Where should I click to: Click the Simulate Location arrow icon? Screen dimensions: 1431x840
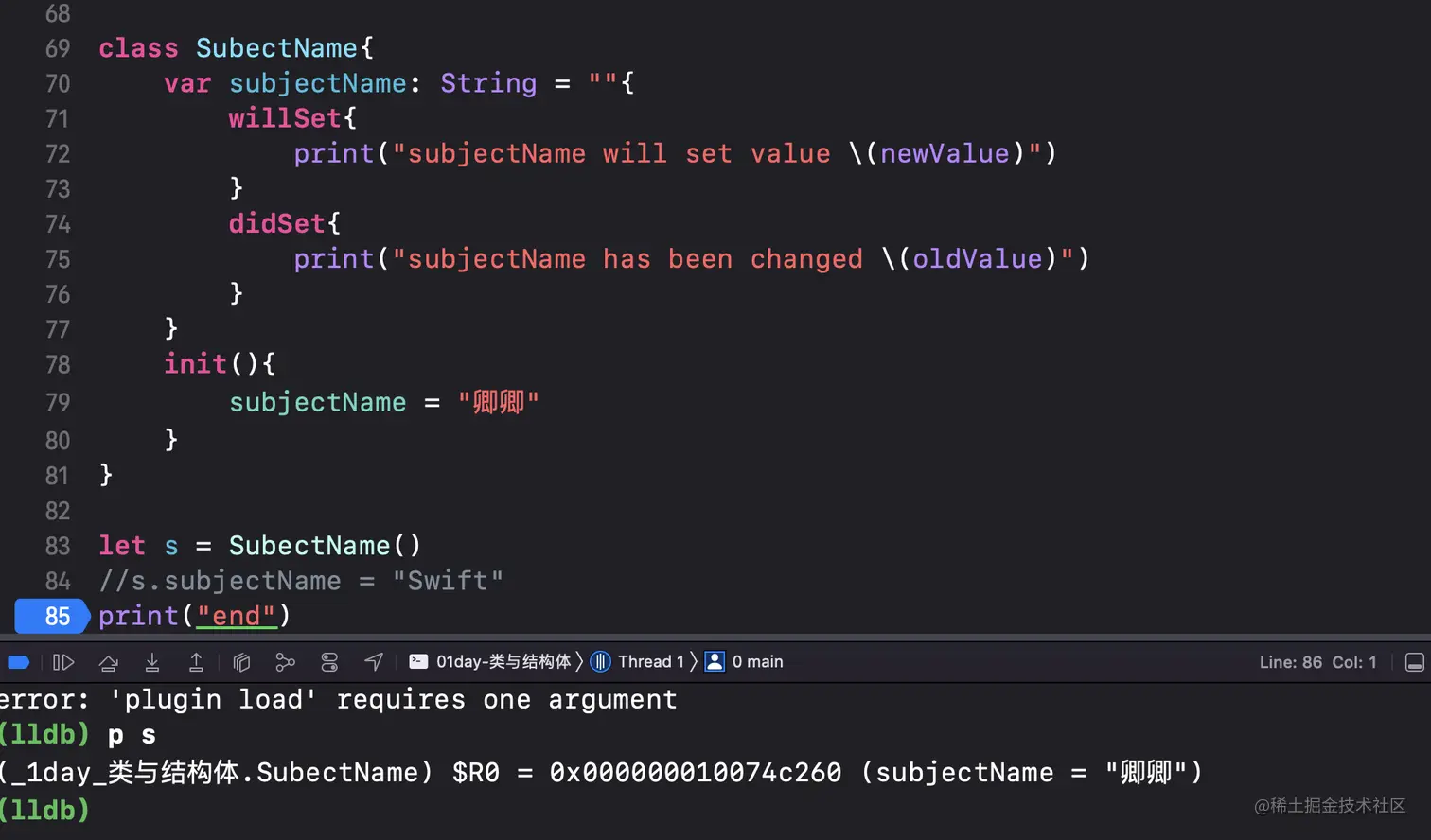click(x=374, y=662)
